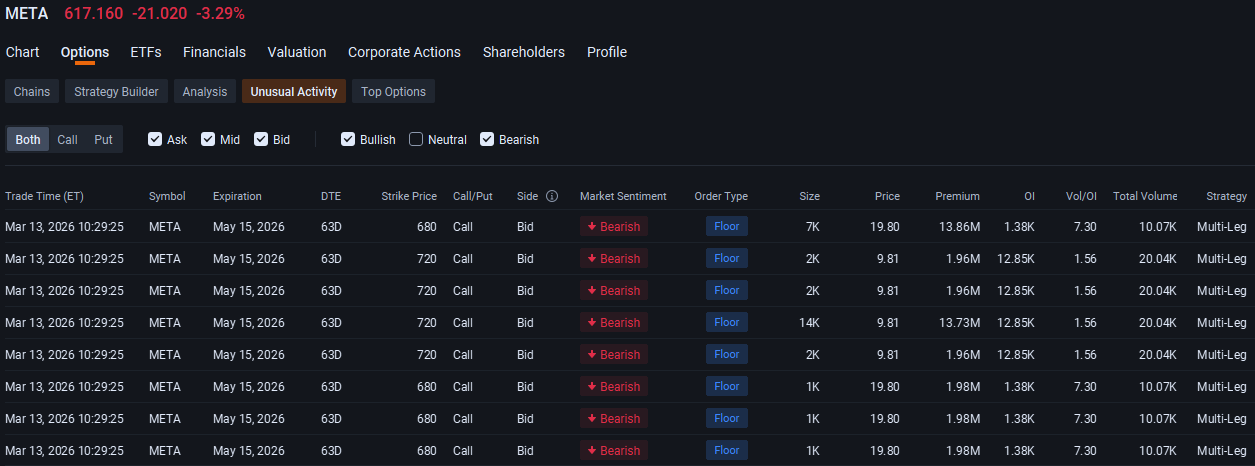Disable the Bearish sentiment checkbox

point(487,139)
